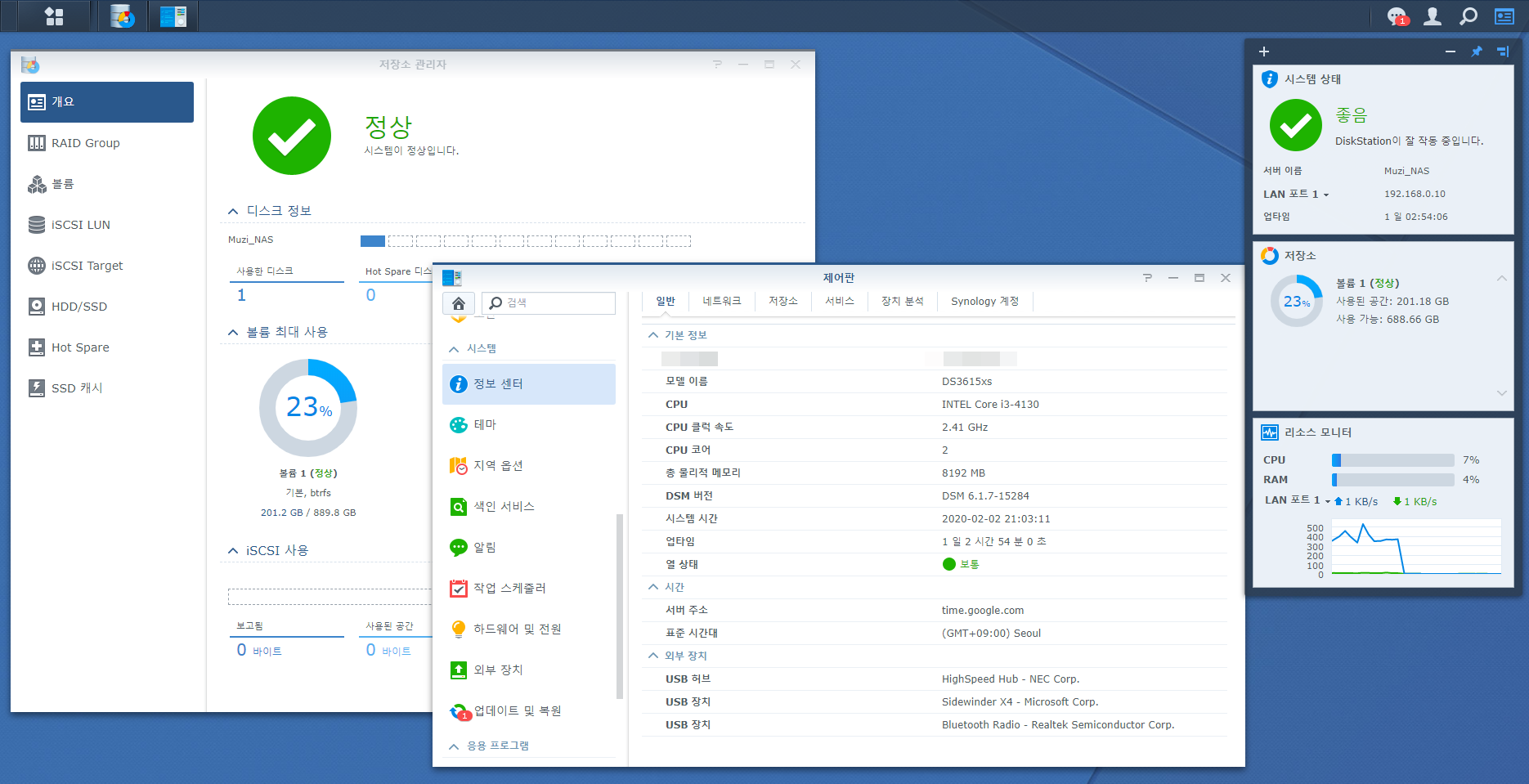Image resolution: width=1529 pixels, height=784 pixels.
Task: Select 정보 센터 in Control Panel
Action: point(529,384)
